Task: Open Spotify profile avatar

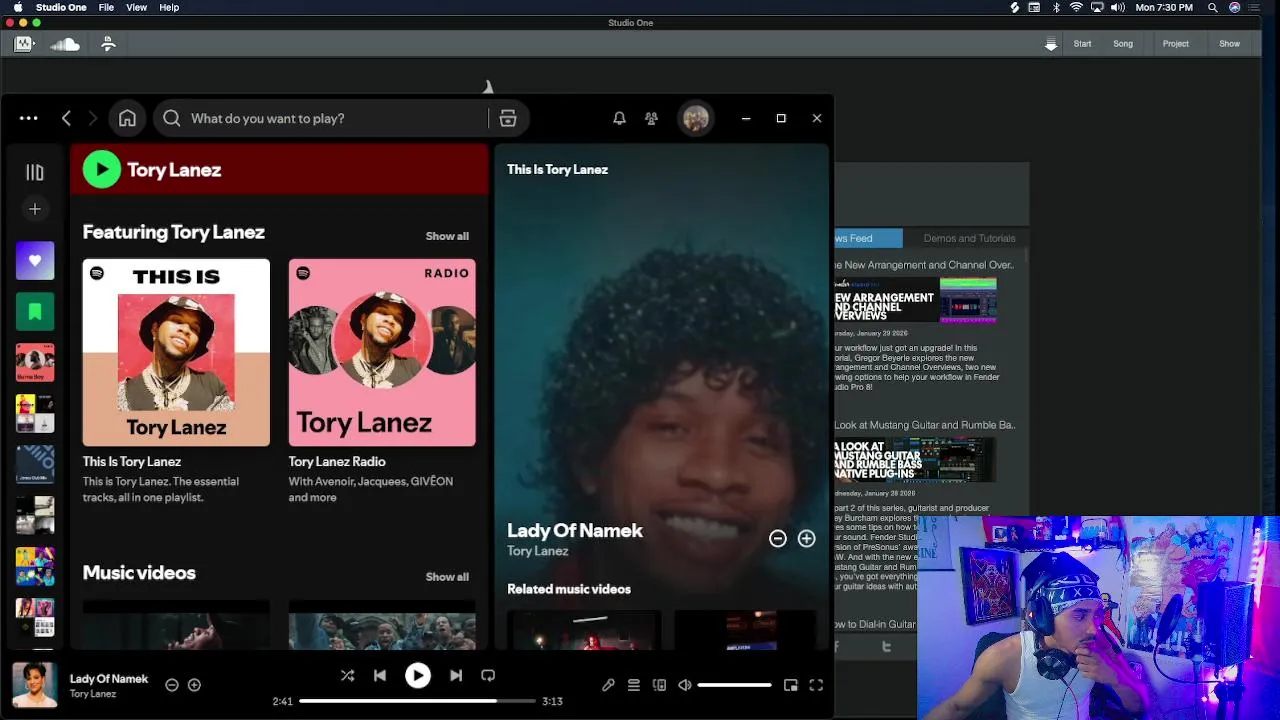Action: tap(696, 118)
